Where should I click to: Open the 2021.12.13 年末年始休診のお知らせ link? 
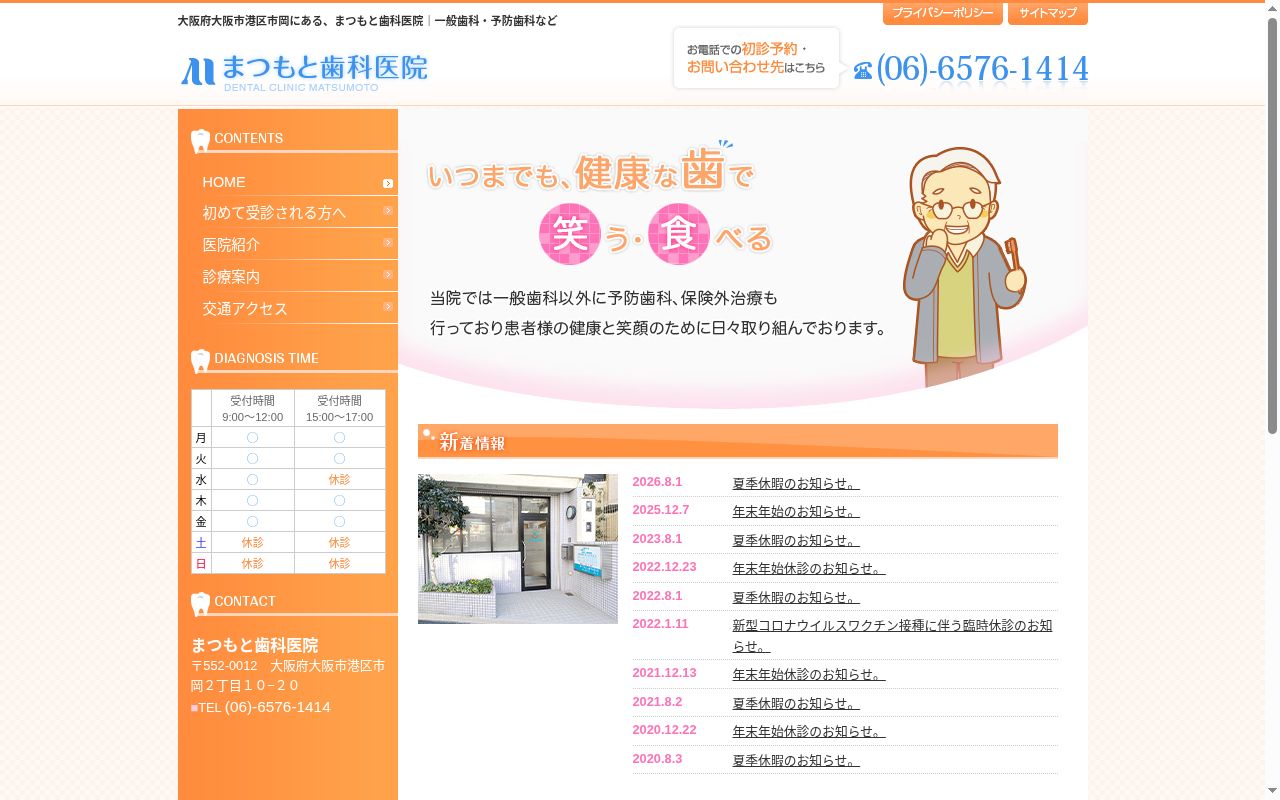(x=809, y=675)
